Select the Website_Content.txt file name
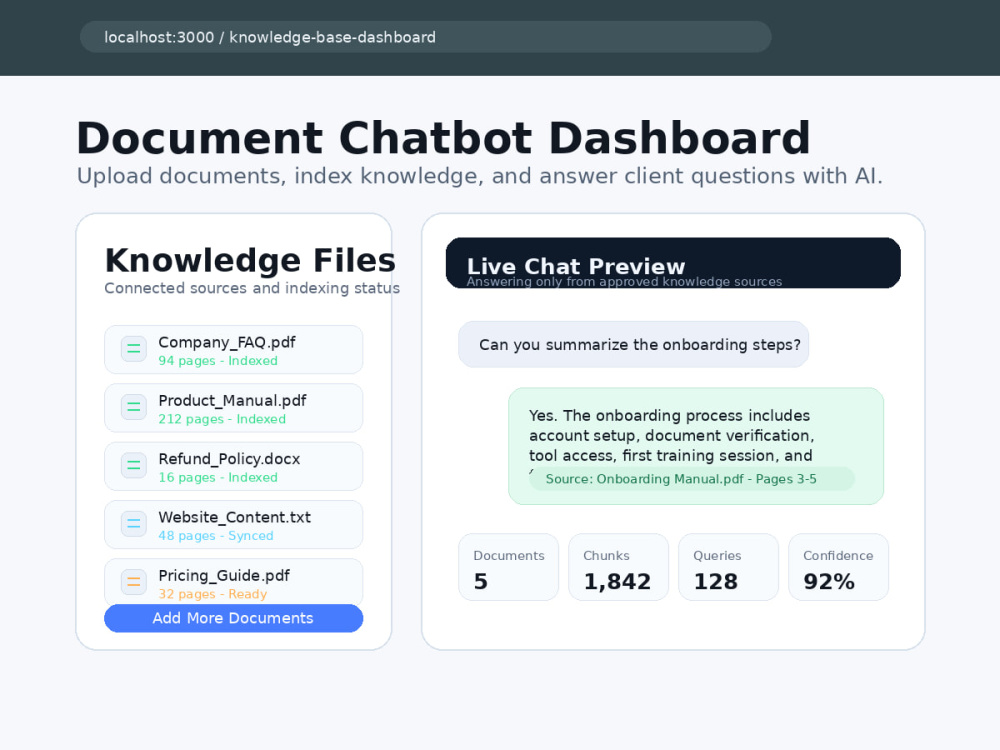 235,517
